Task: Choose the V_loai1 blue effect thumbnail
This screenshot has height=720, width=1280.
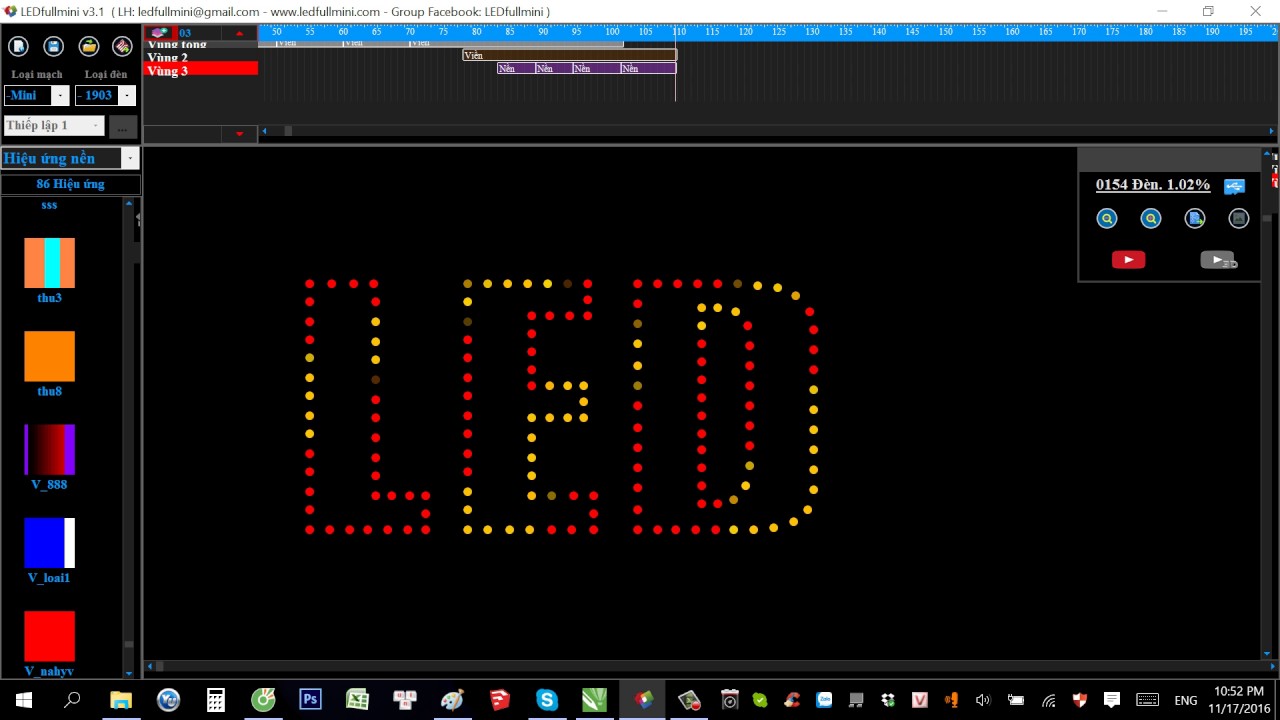Action: tap(49, 543)
